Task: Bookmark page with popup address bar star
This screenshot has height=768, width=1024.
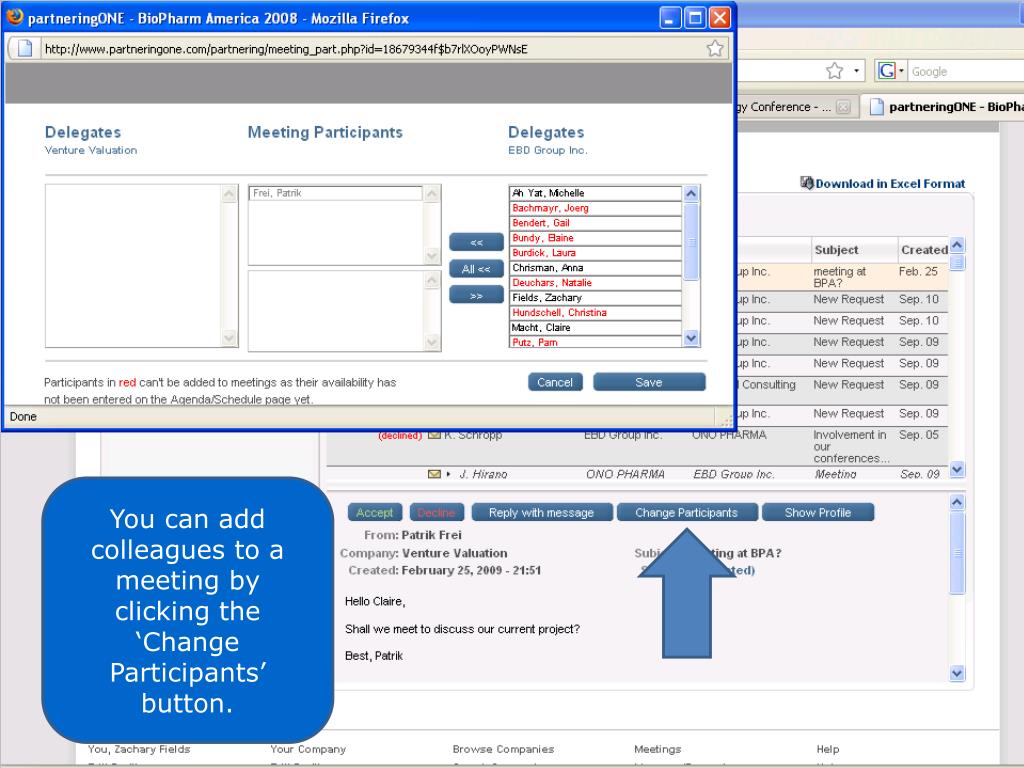Action: point(715,48)
